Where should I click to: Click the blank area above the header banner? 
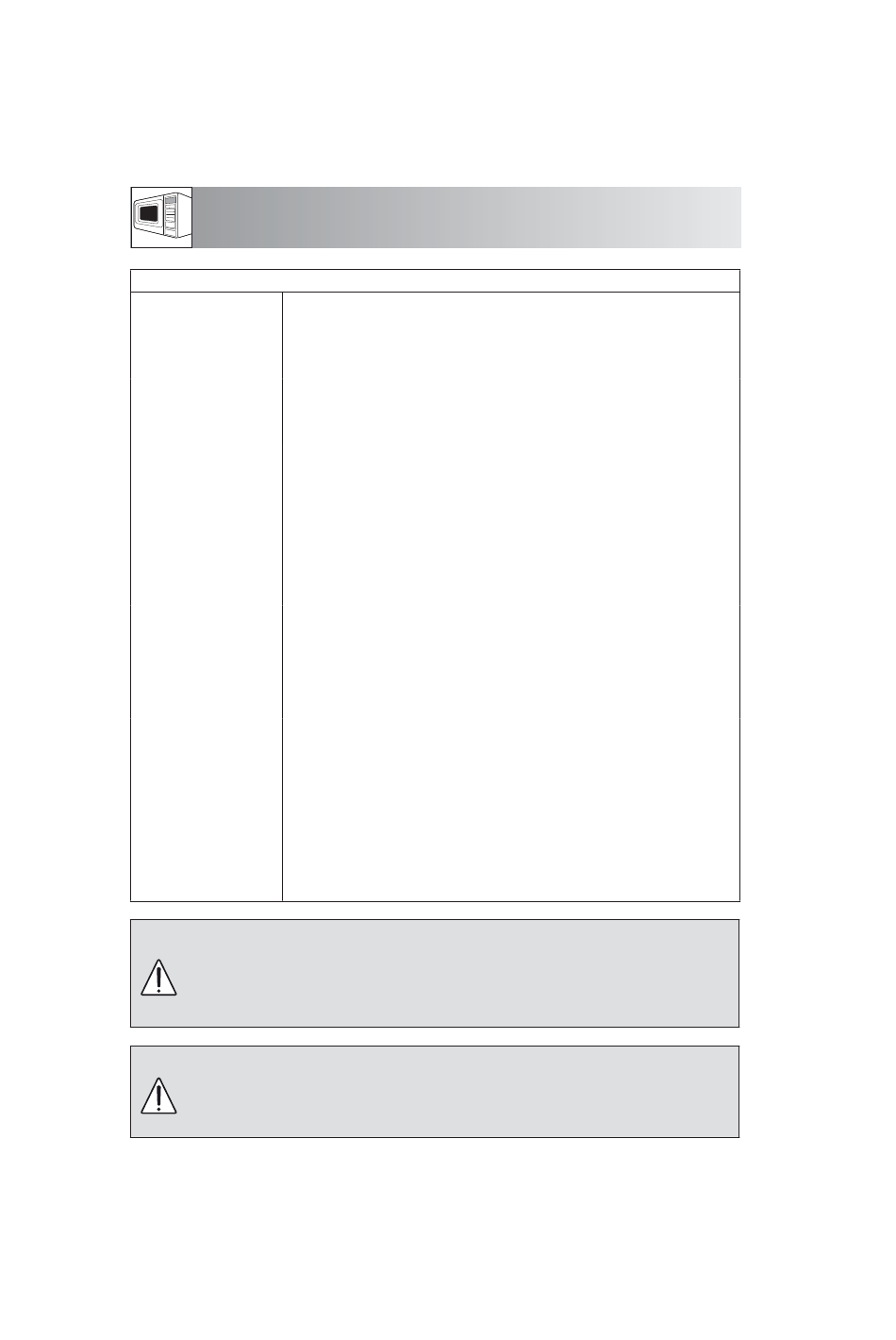point(448,92)
